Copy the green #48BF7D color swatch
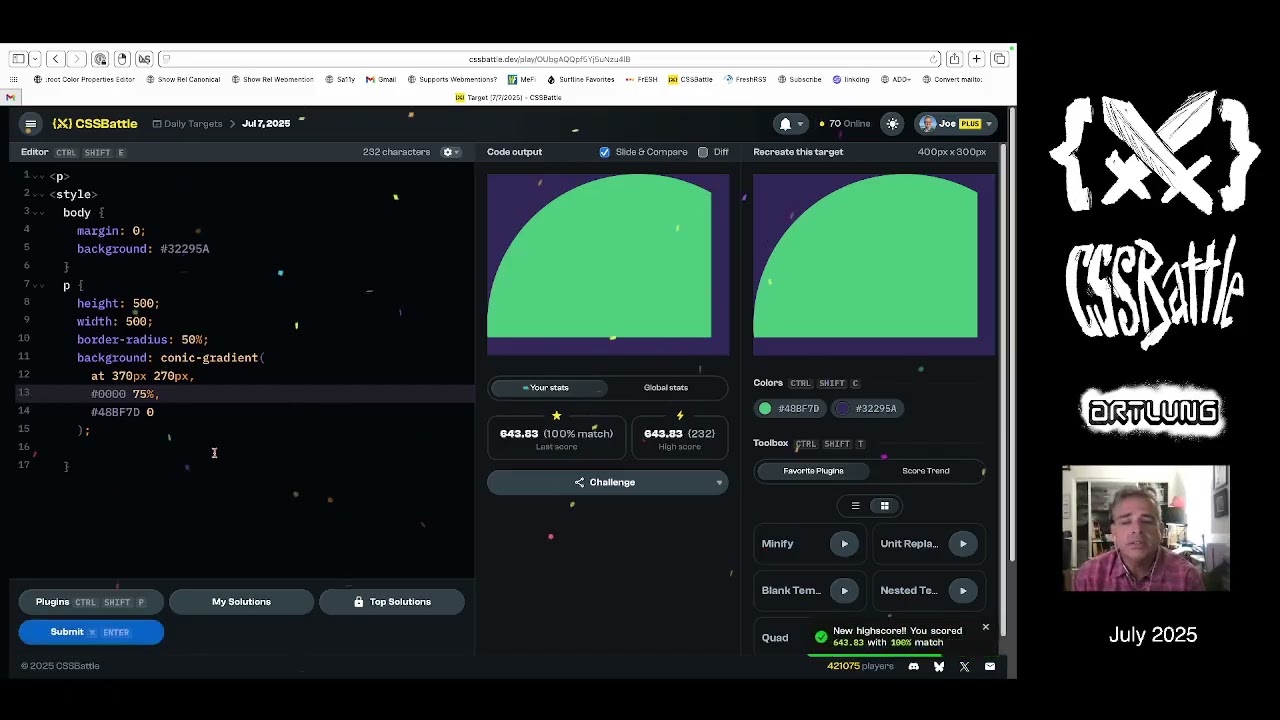The image size is (1280, 720). pyautogui.click(x=789, y=408)
